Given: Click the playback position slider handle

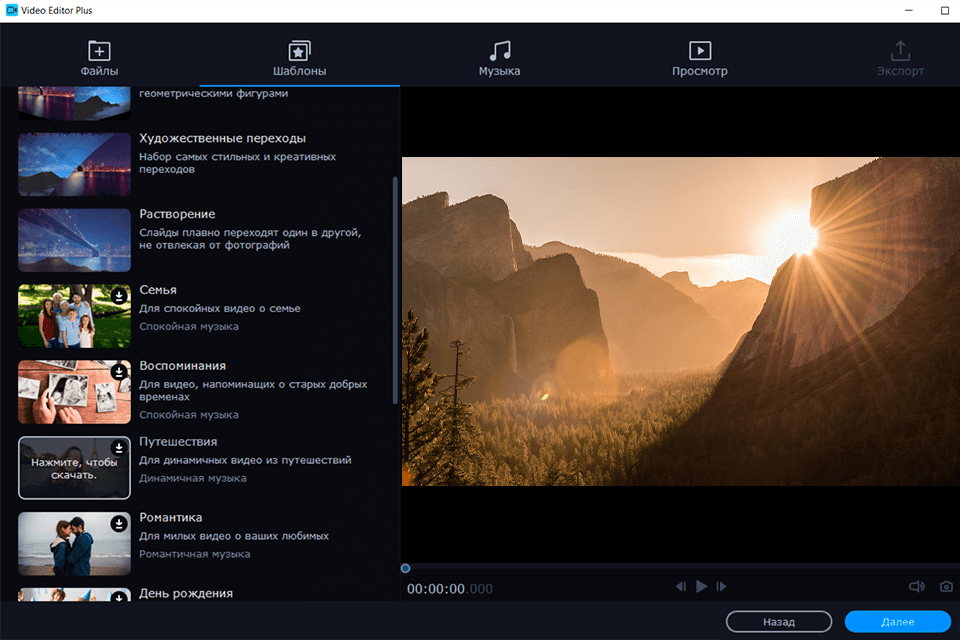Looking at the screenshot, I should [405, 568].
